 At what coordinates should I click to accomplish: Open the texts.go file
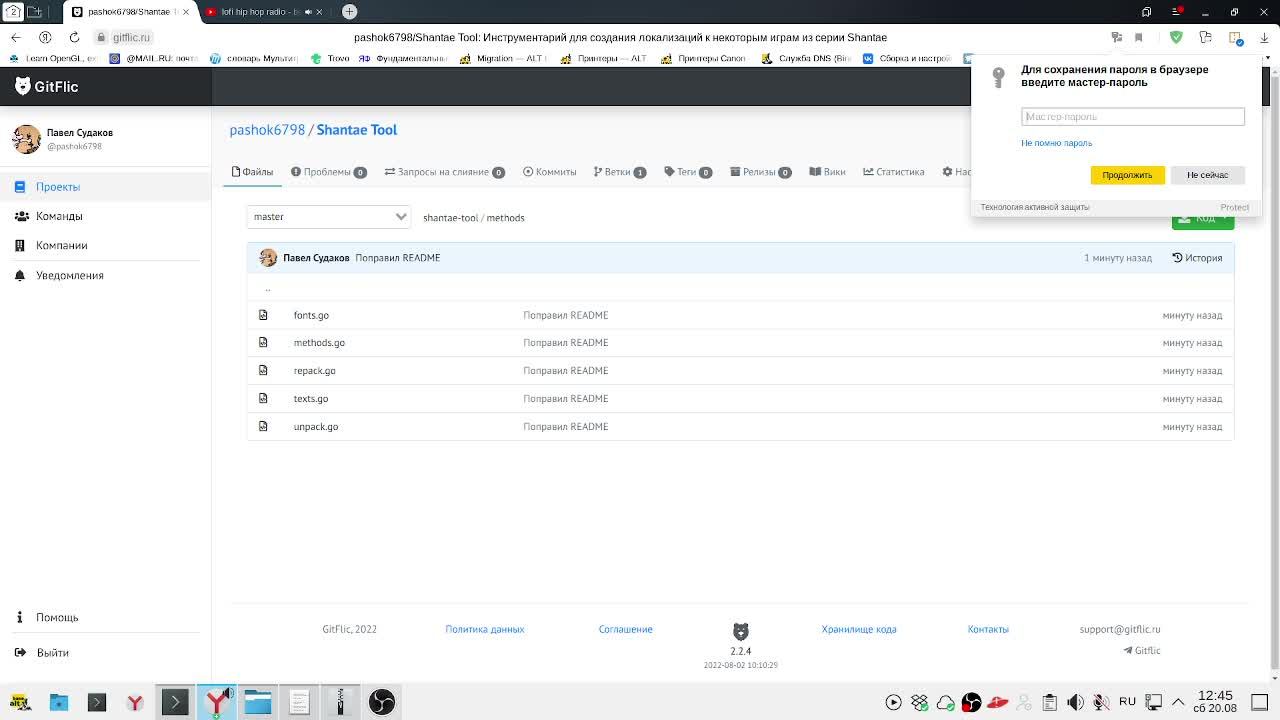tap(310, 399)
